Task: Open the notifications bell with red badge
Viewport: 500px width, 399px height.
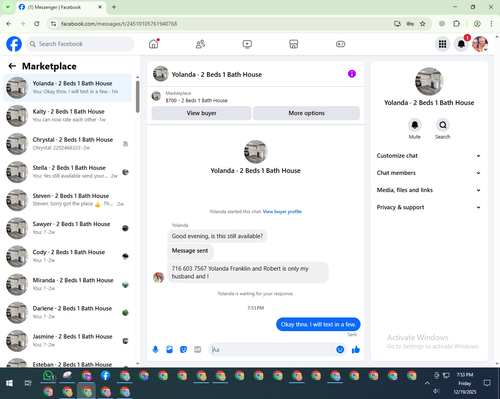Action: point(461,44)
